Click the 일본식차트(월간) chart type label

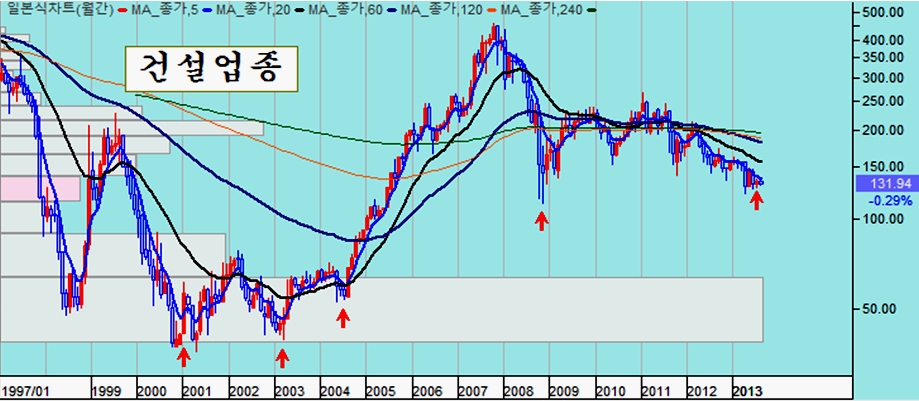[x=57, y=9]
